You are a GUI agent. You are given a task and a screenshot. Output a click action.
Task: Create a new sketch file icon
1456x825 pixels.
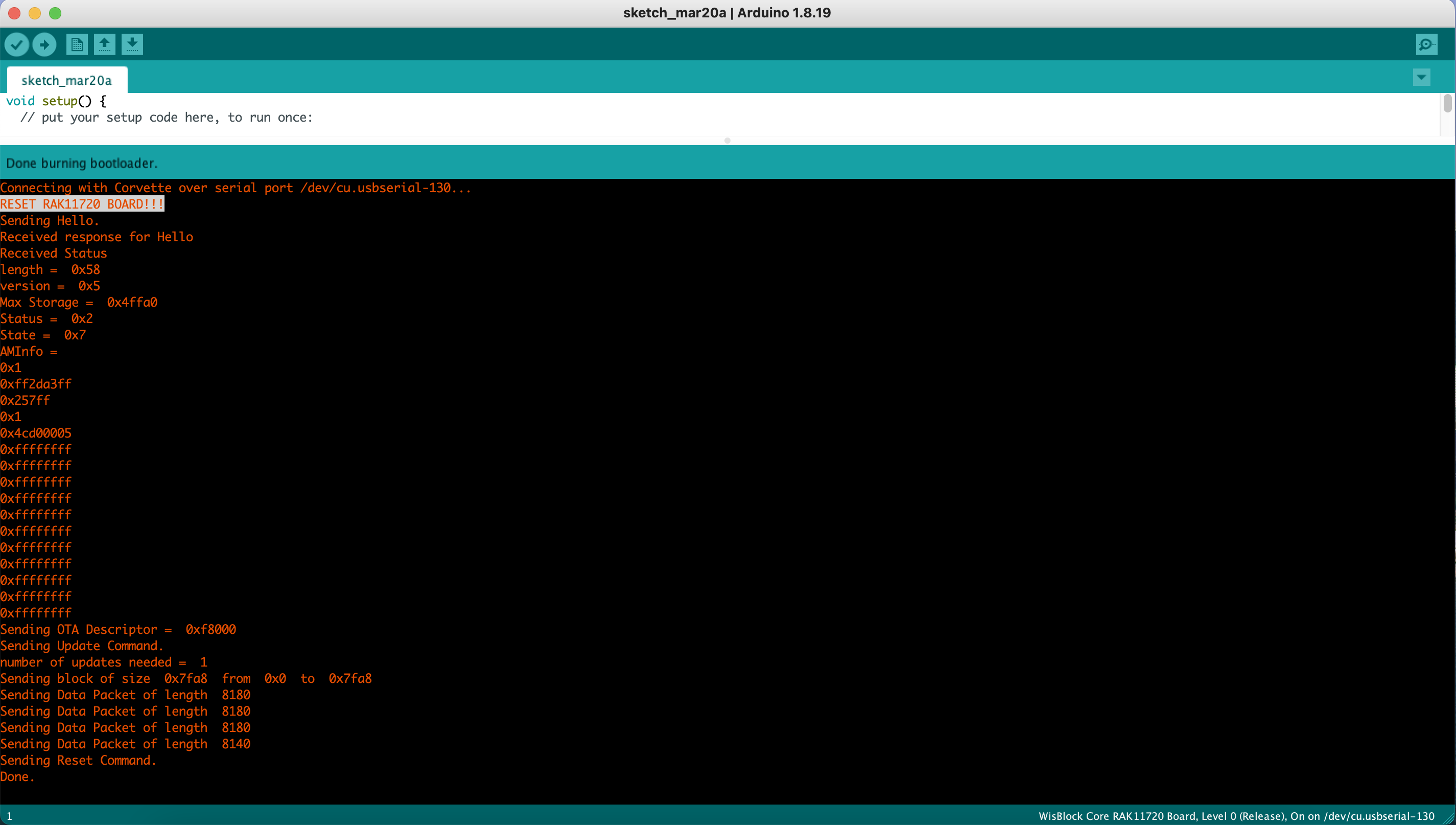[77, 44]
